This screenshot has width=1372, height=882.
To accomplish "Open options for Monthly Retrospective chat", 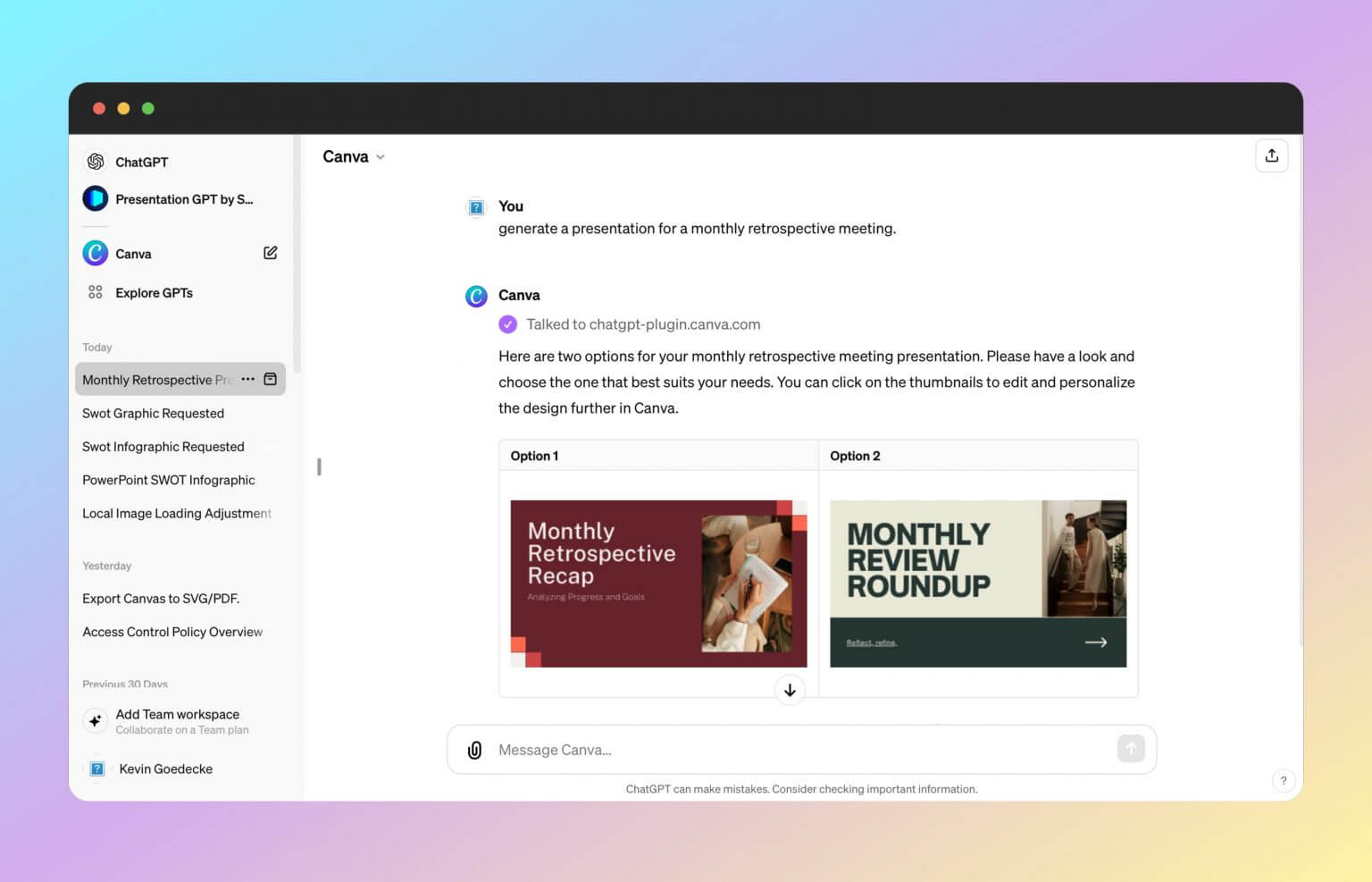I will [x=247, y=379].
